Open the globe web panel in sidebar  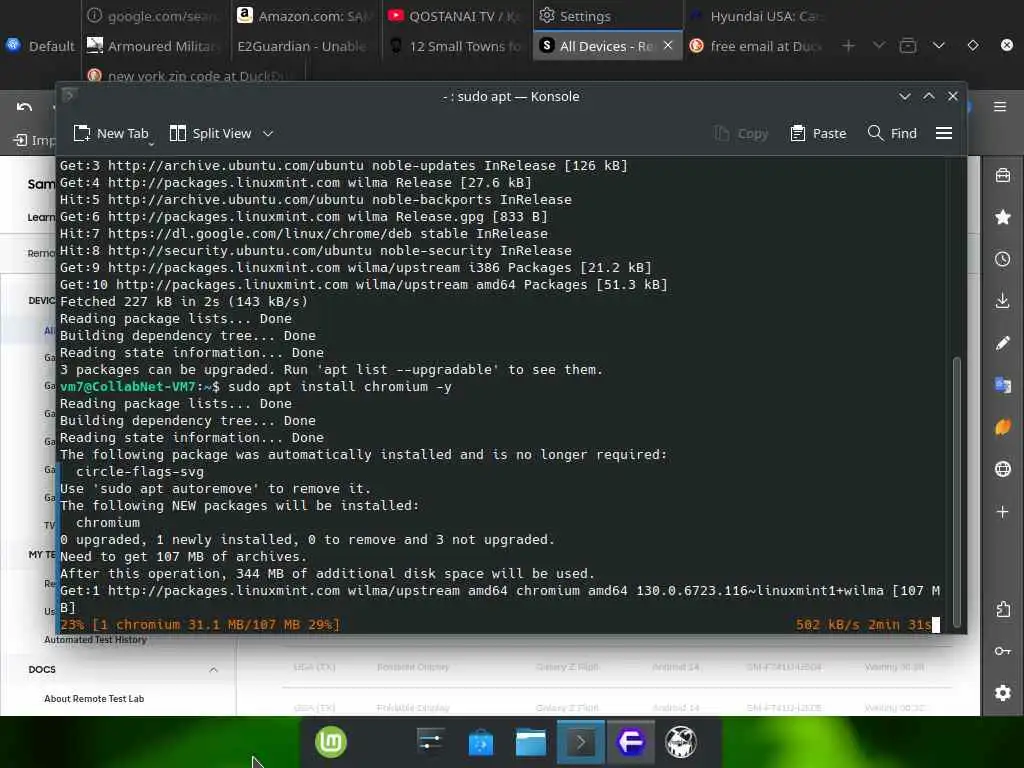point(1003,469)
